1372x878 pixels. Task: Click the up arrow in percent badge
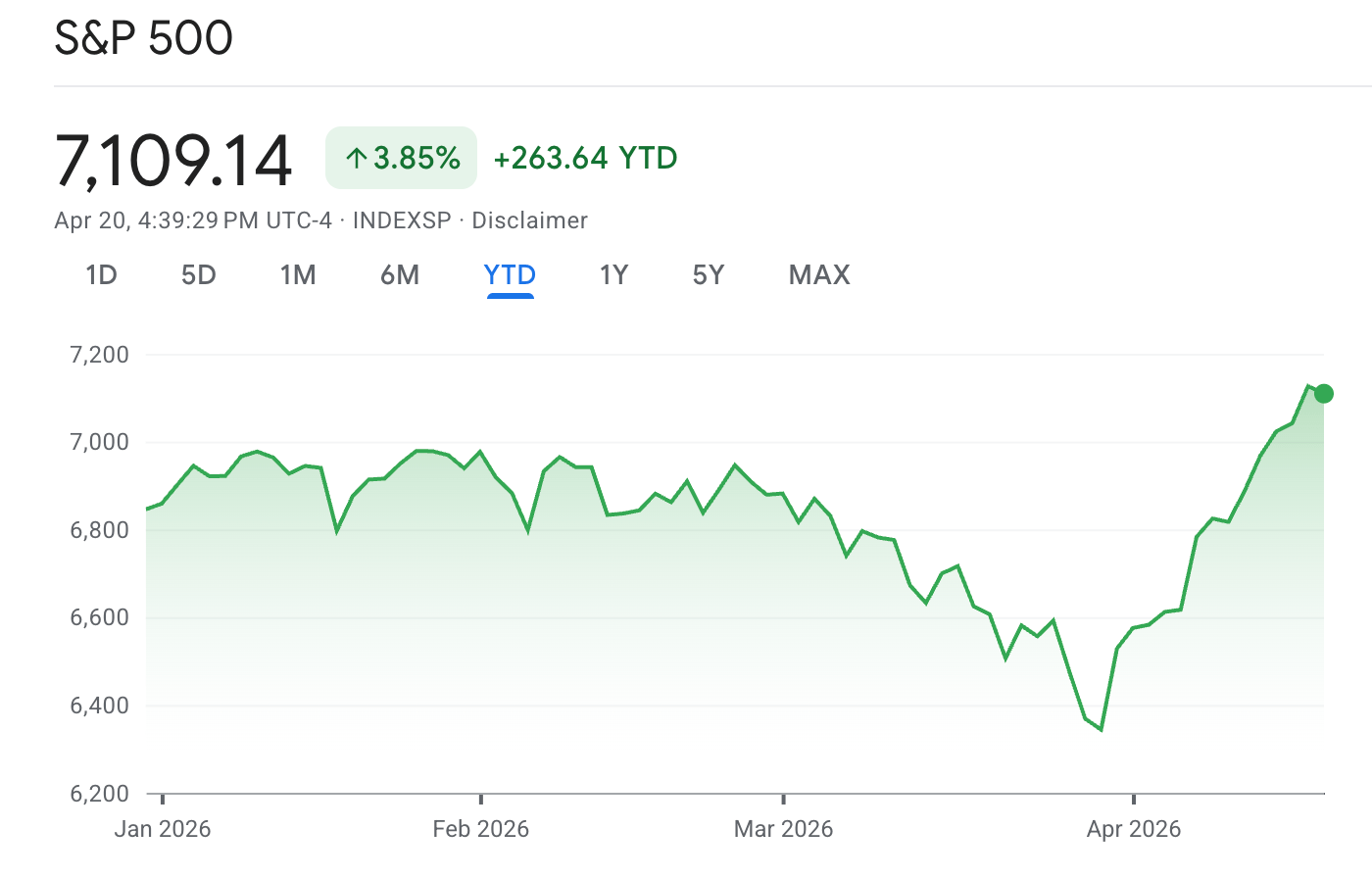[356, 158]
